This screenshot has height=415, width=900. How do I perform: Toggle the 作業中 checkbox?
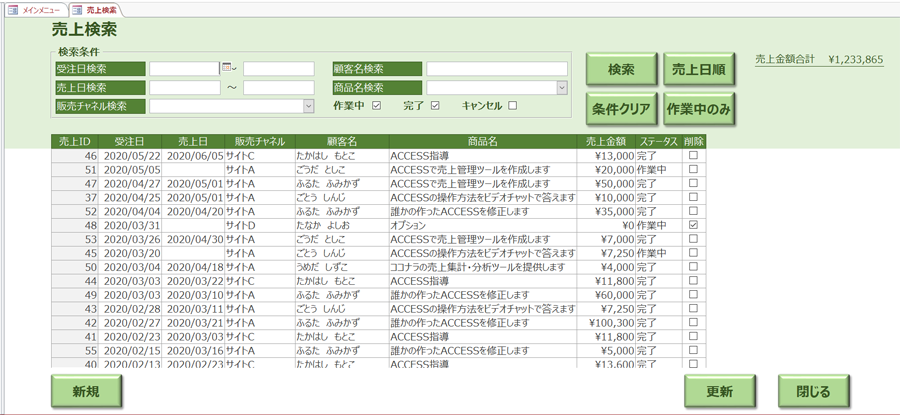377,105
